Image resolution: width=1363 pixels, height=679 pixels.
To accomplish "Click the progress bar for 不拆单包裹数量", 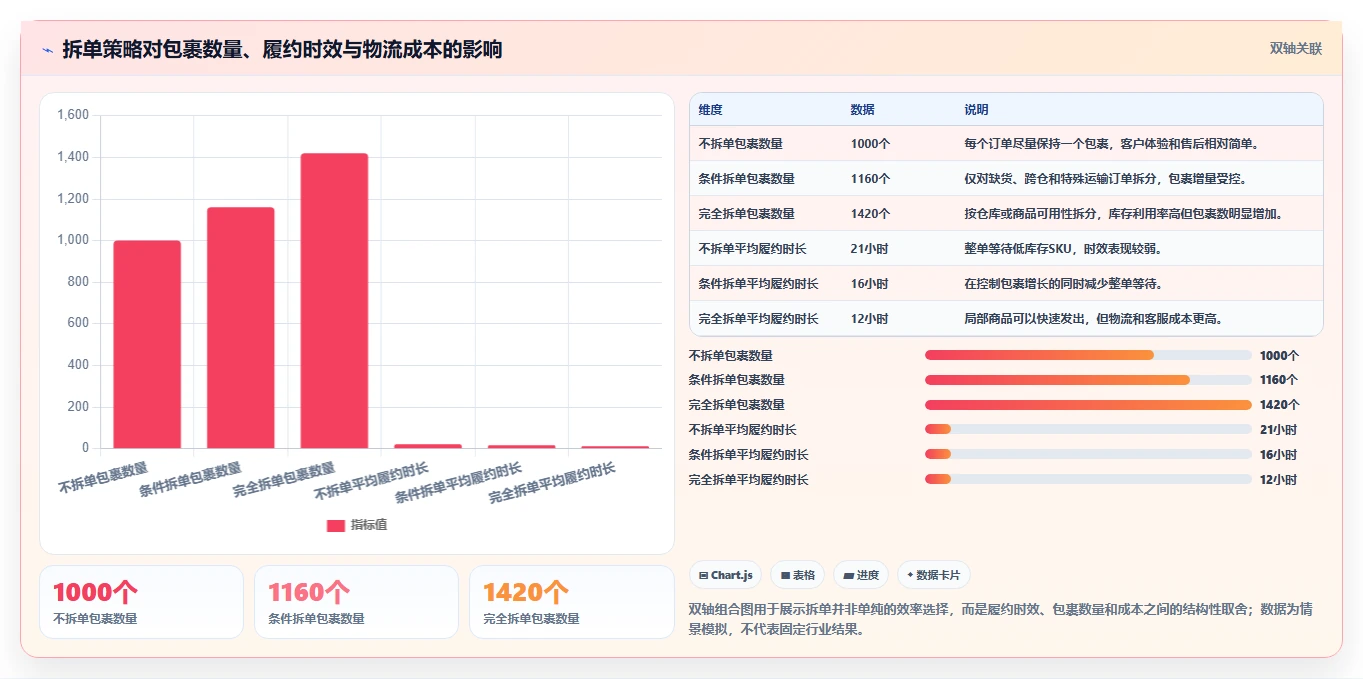I will coord(1088,355).
